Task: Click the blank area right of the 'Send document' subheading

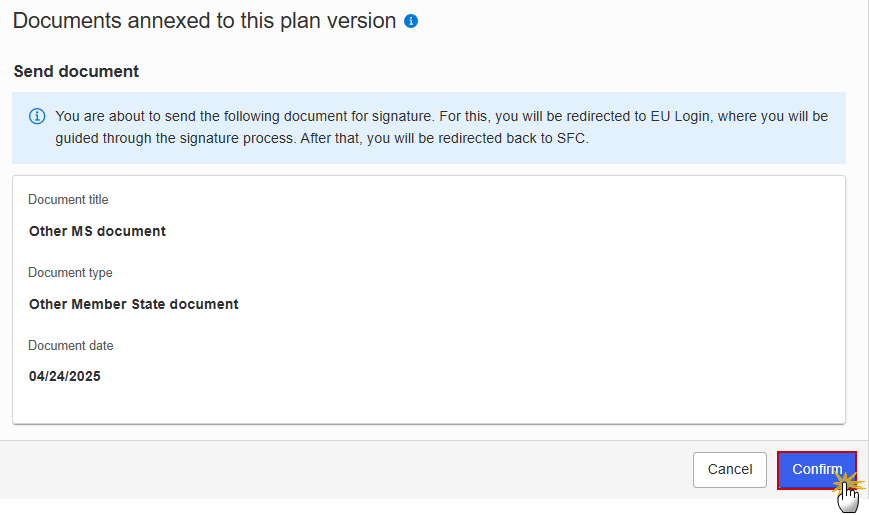Action: (488, 72)
